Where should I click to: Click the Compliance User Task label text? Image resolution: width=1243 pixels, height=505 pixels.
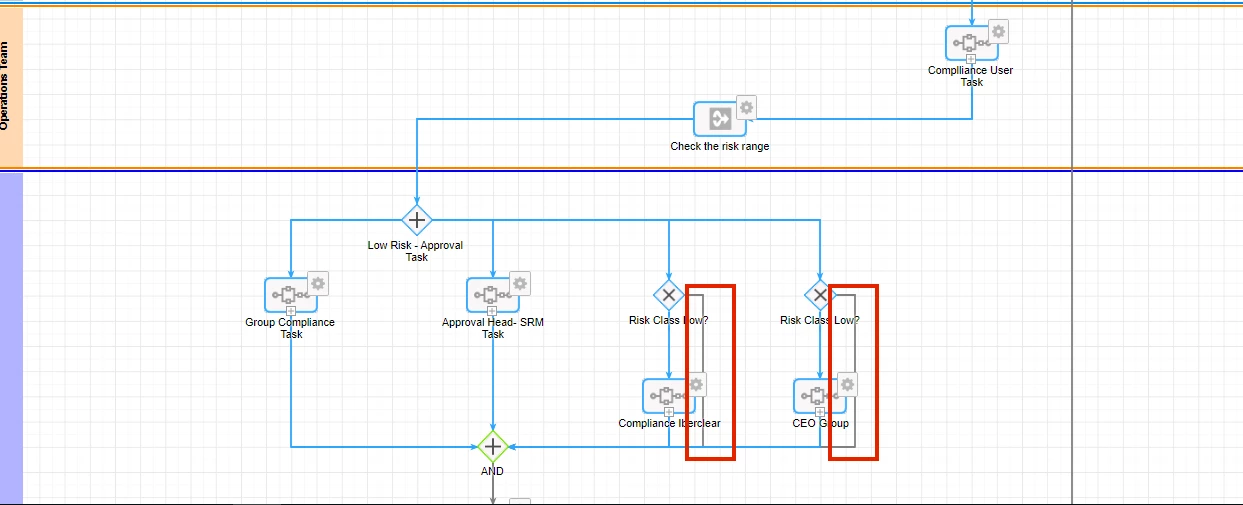pyautogui.click(x=970, y=76)
